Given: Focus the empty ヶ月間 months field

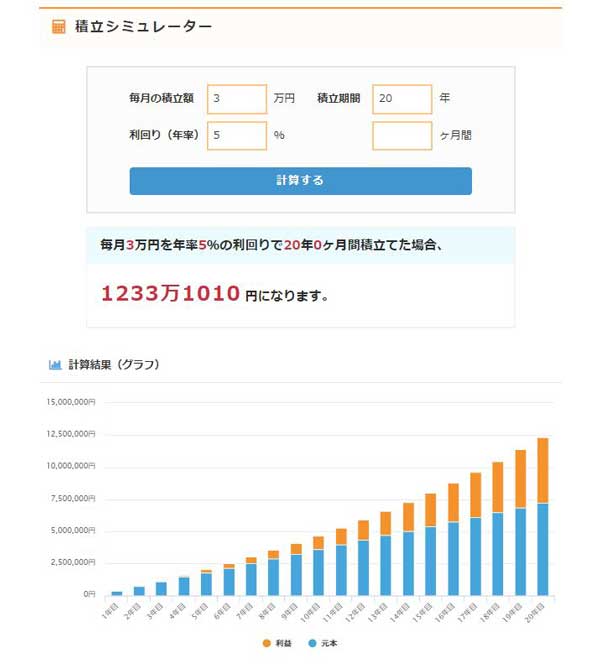Looking at the screenshot, I should 401,135.
